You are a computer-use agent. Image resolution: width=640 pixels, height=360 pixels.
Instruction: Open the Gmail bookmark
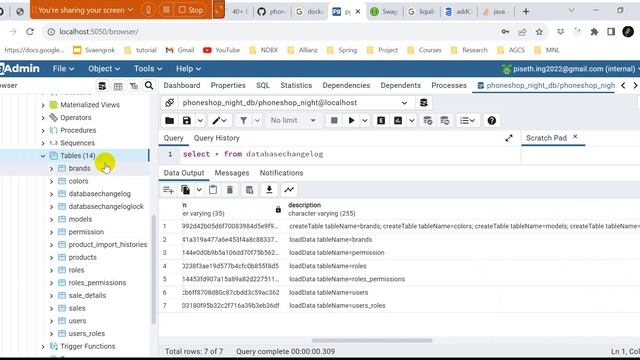180,50
